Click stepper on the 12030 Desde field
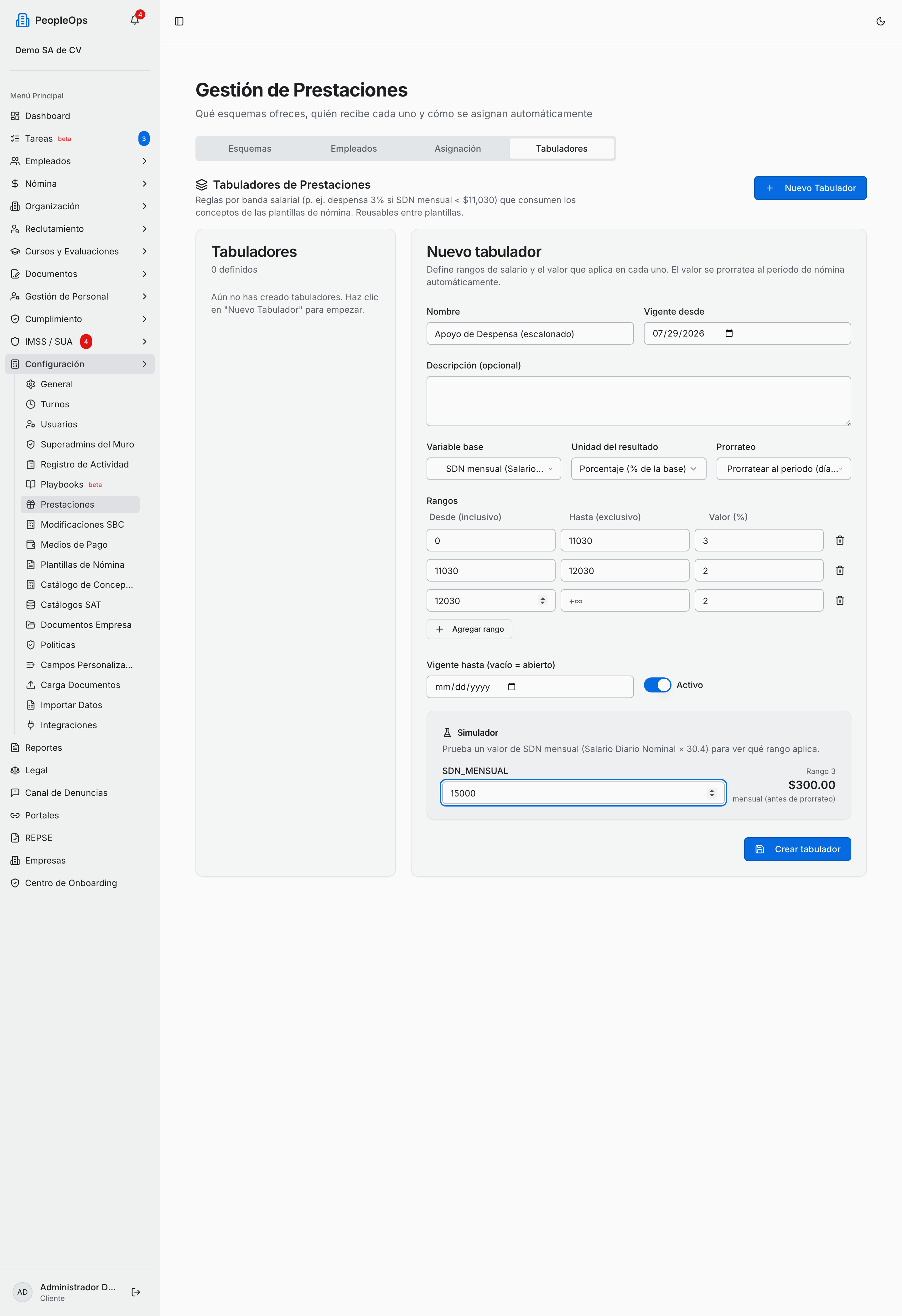 543,601
